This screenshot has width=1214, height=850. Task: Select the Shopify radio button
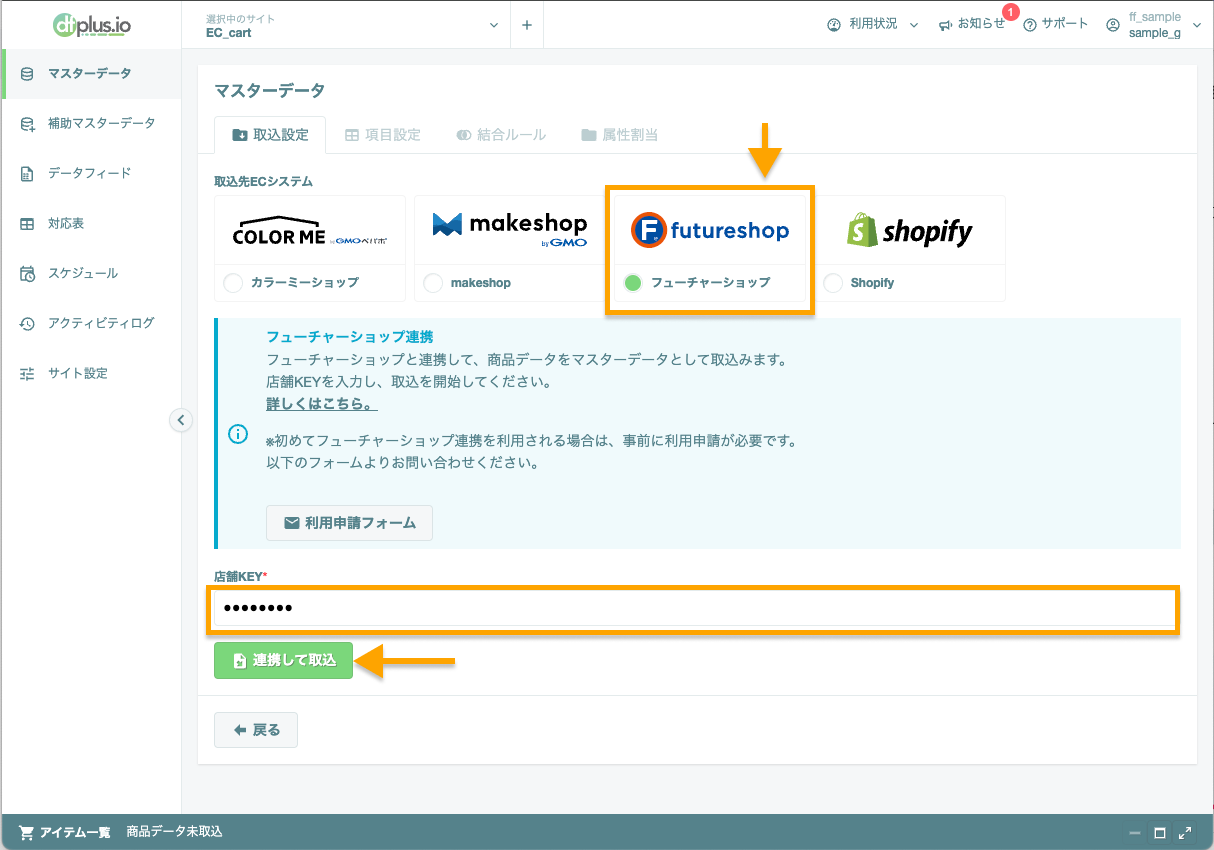833,283
